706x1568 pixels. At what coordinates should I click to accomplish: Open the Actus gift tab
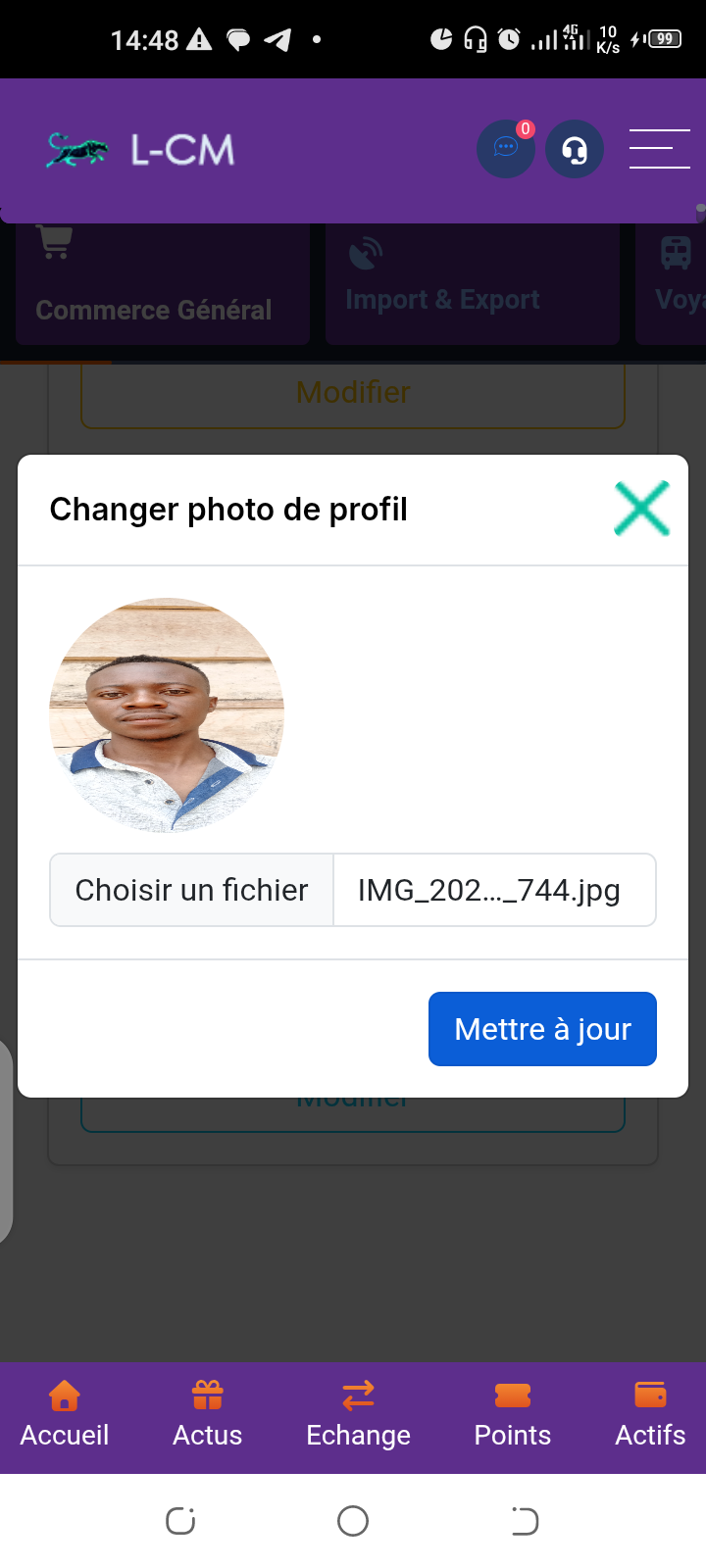207,1416
